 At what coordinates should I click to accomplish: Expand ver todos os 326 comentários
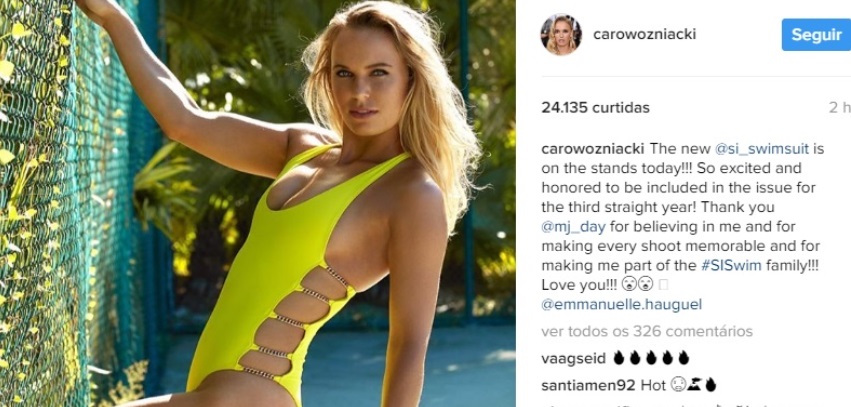647,331
